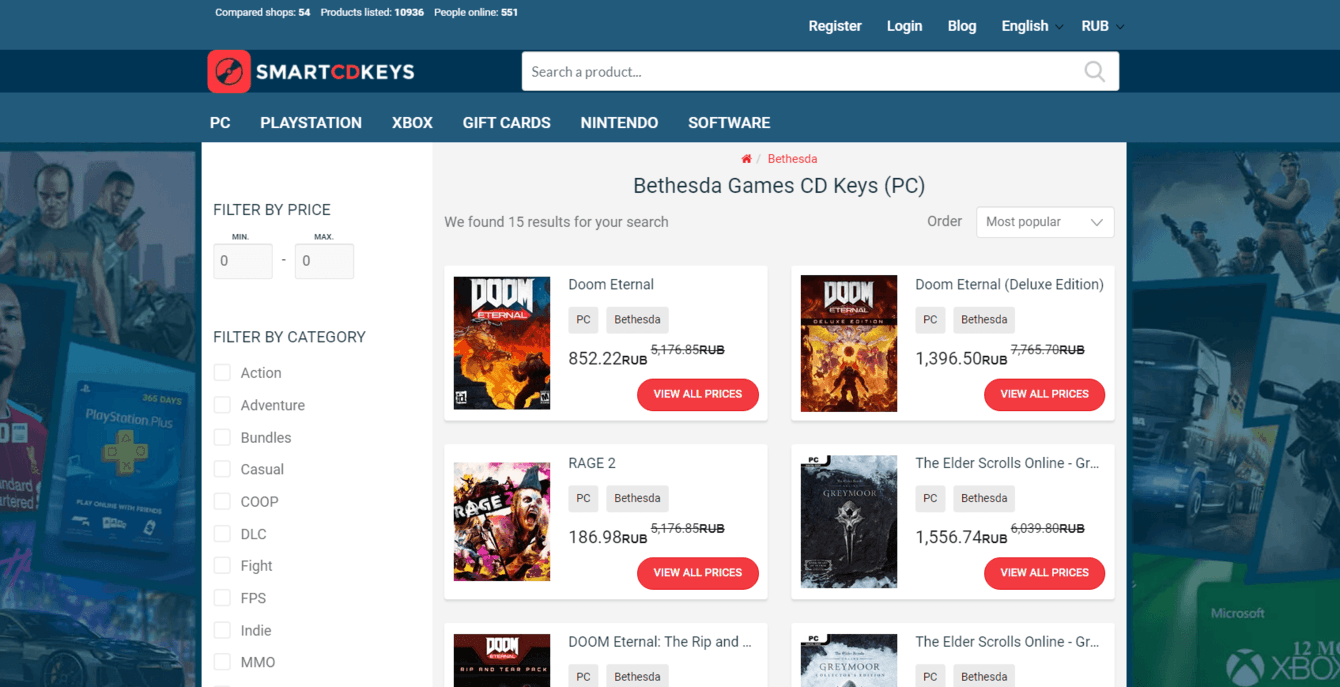Viewport: 1340px width, 687px height.
Task: Open the PLAYSTATION menu
Action: [x=311, y=123]
